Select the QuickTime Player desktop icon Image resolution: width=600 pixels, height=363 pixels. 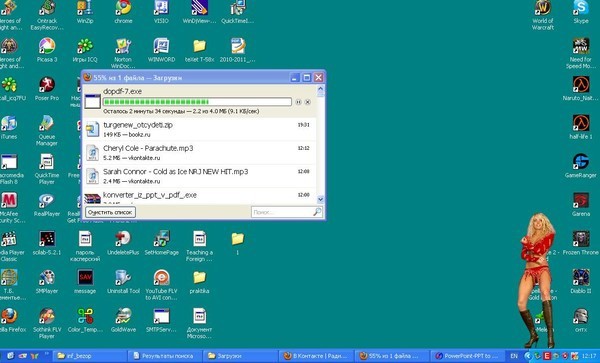coord(47,169)
